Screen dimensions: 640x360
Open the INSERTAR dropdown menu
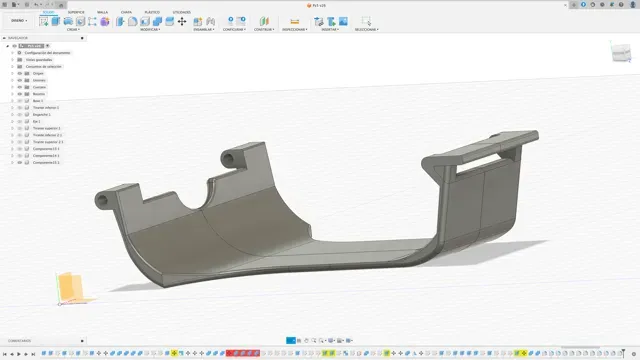tap(330, 29)
